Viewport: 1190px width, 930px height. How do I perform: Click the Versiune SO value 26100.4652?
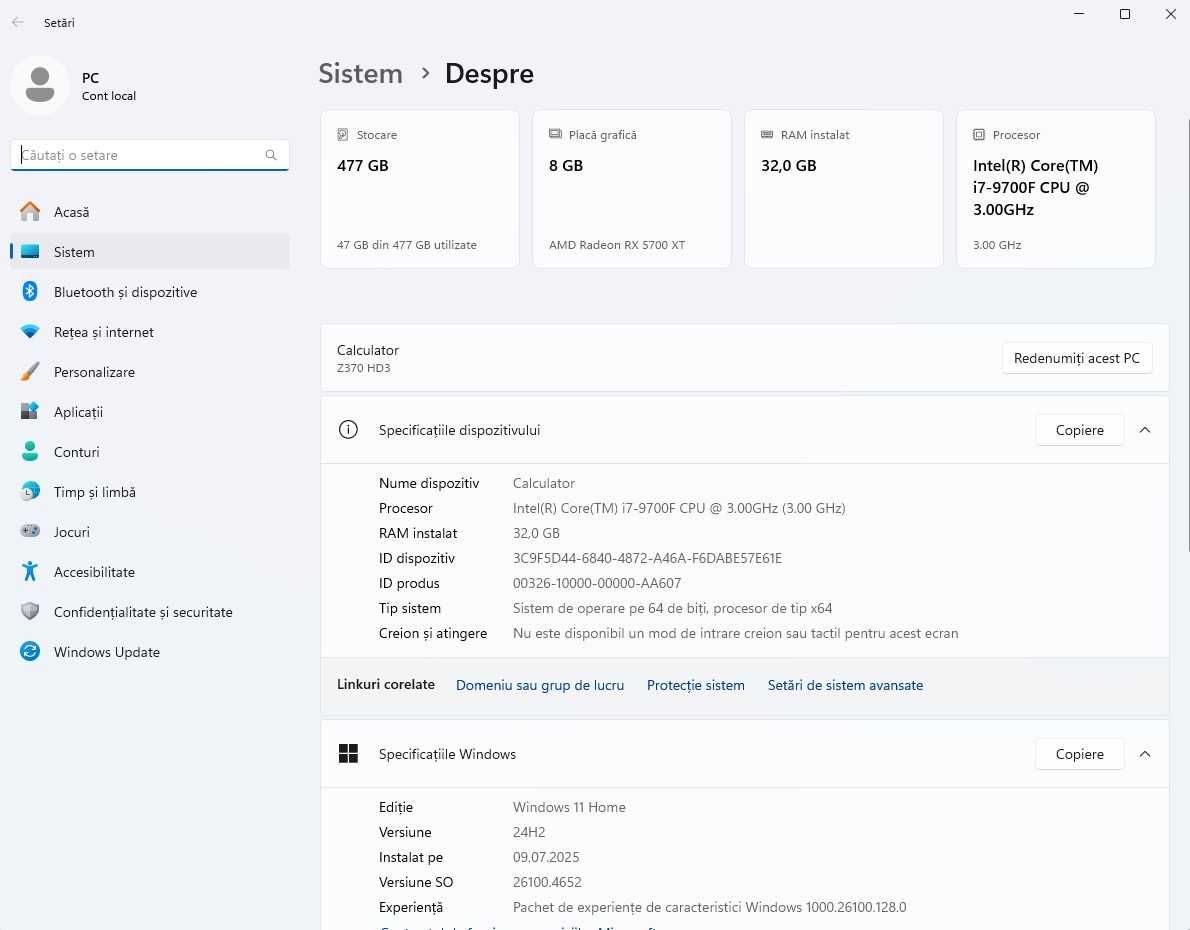[547, 882]
